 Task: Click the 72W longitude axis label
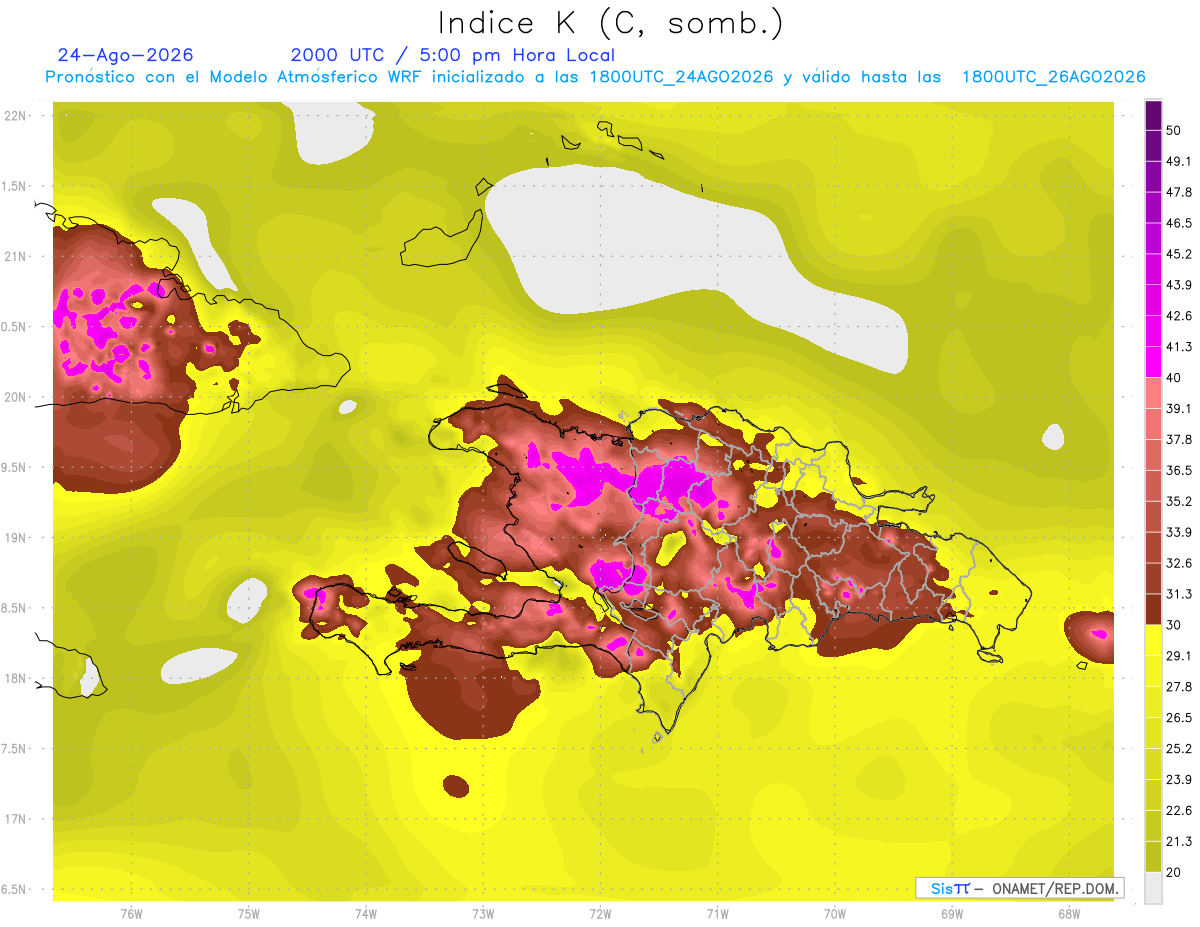pos(600,913)
